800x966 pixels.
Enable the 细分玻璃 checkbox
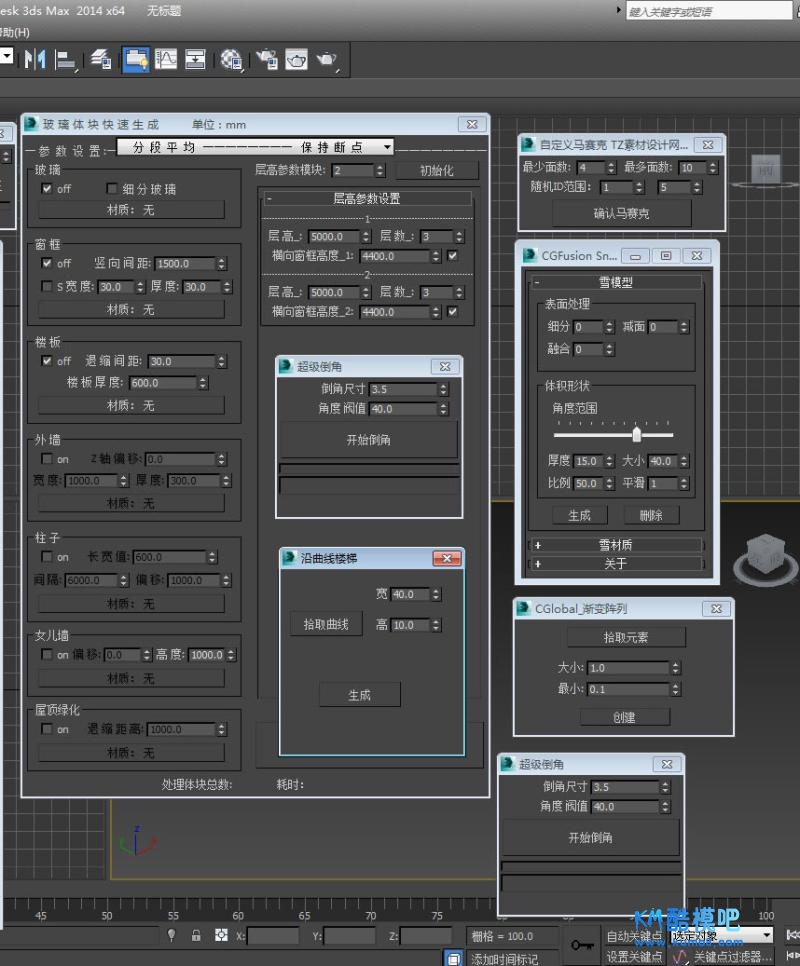(x=112, y=188)
